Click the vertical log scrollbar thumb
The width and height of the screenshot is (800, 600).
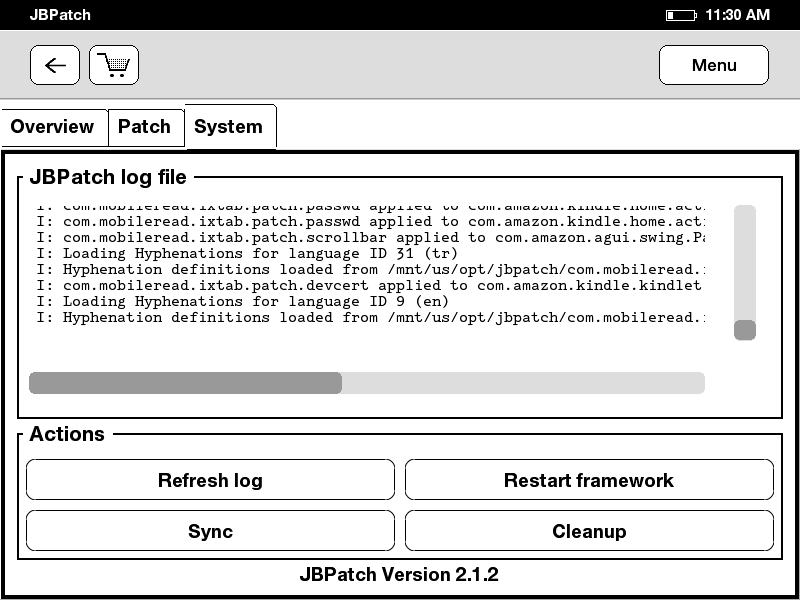[x=745, y=330]
